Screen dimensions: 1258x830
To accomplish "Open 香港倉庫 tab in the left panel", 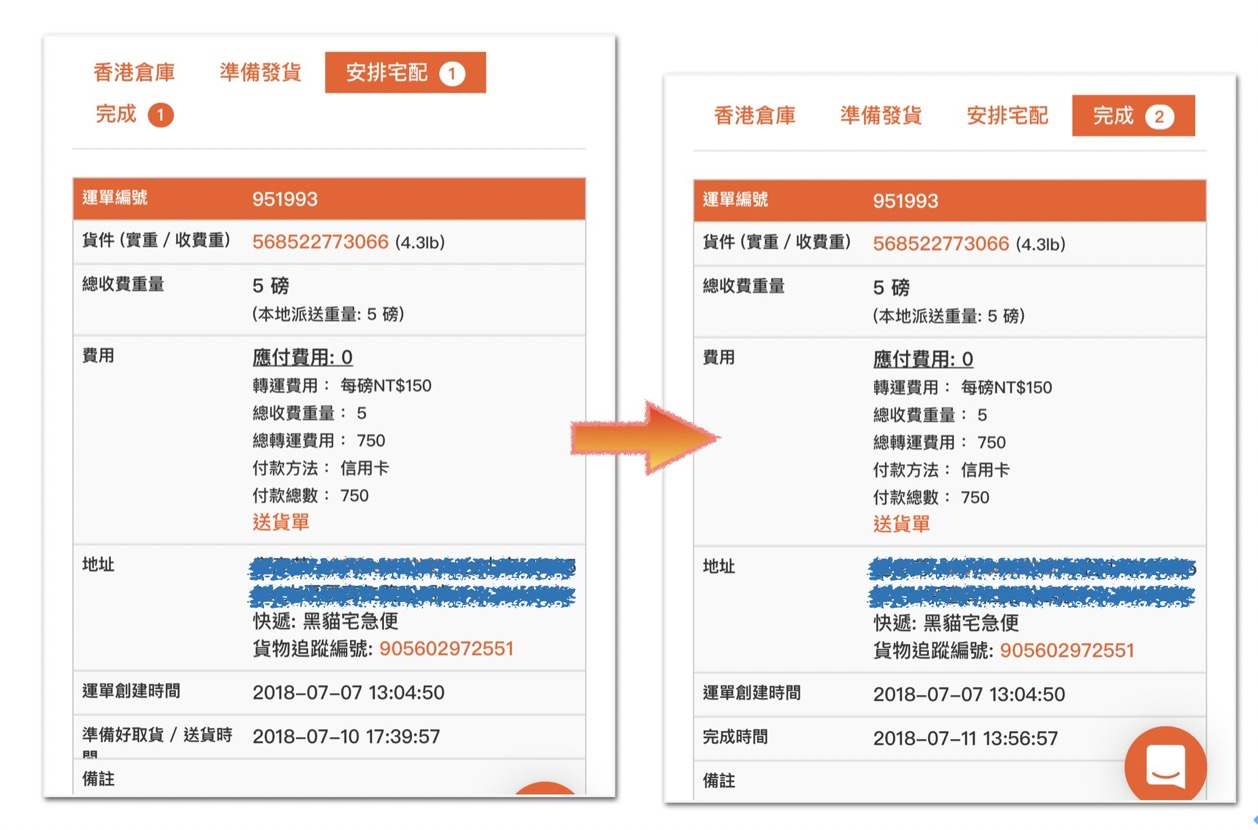I will (x=134, y=72).
